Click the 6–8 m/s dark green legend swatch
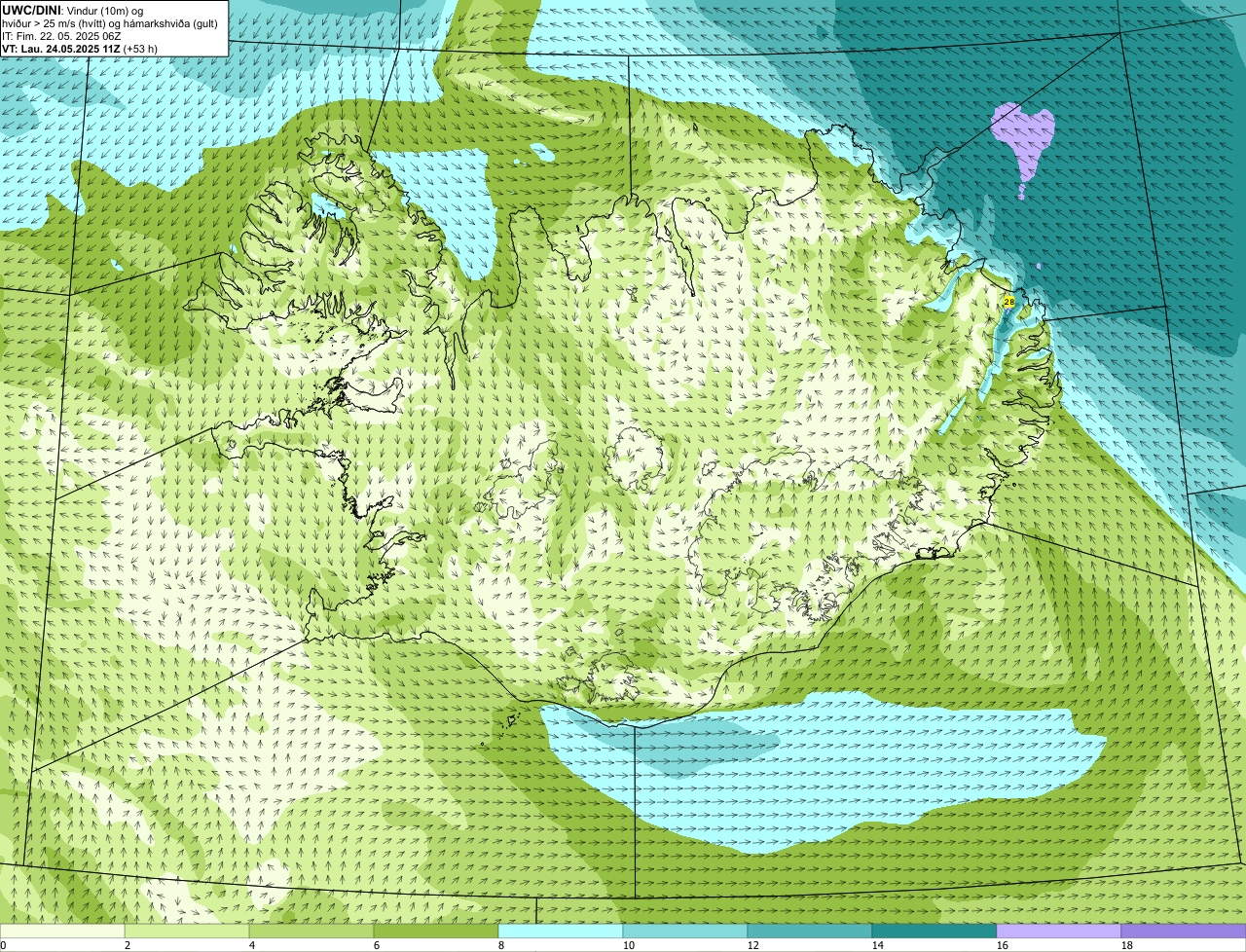 tap(436, 932)
